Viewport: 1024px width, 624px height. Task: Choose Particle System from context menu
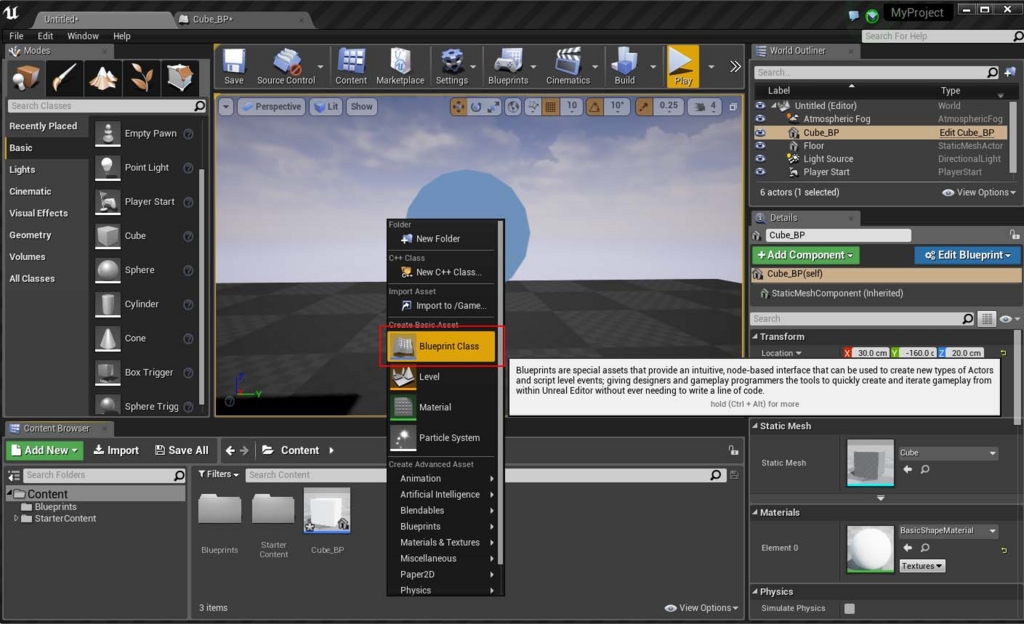point(441,438)
